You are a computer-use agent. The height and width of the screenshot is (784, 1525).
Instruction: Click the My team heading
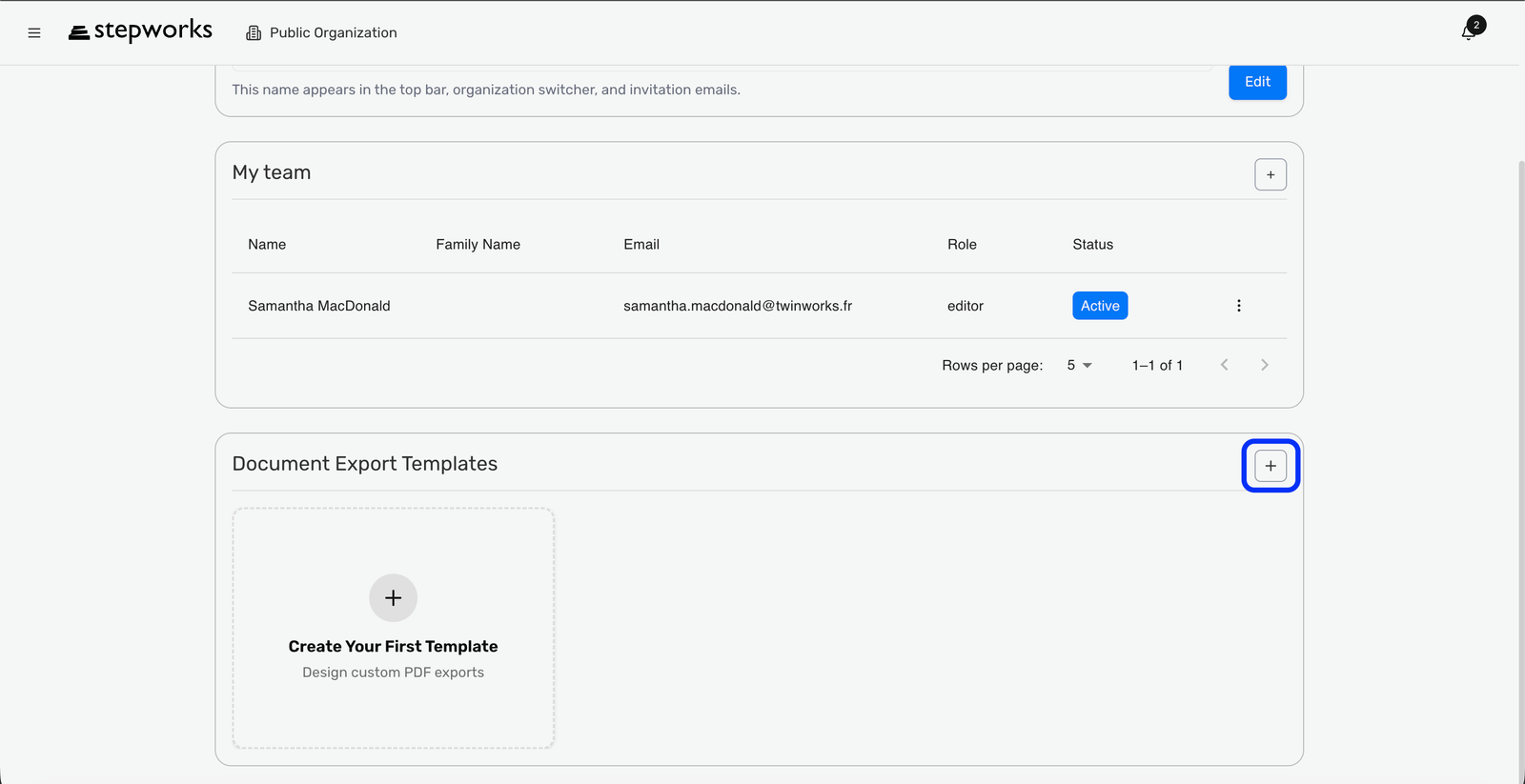coord(272,172)
